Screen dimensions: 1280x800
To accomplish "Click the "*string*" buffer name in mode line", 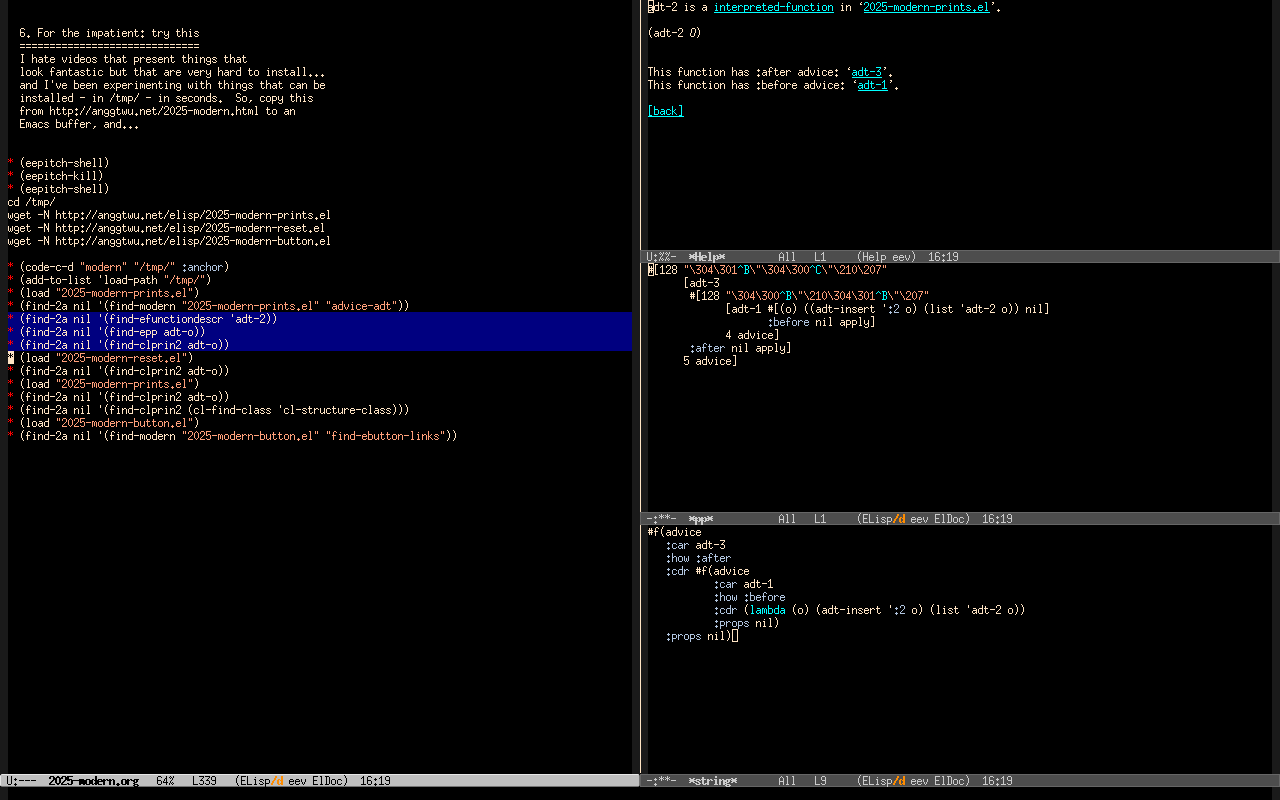I will pyautogui.click(x=712, y=781).
